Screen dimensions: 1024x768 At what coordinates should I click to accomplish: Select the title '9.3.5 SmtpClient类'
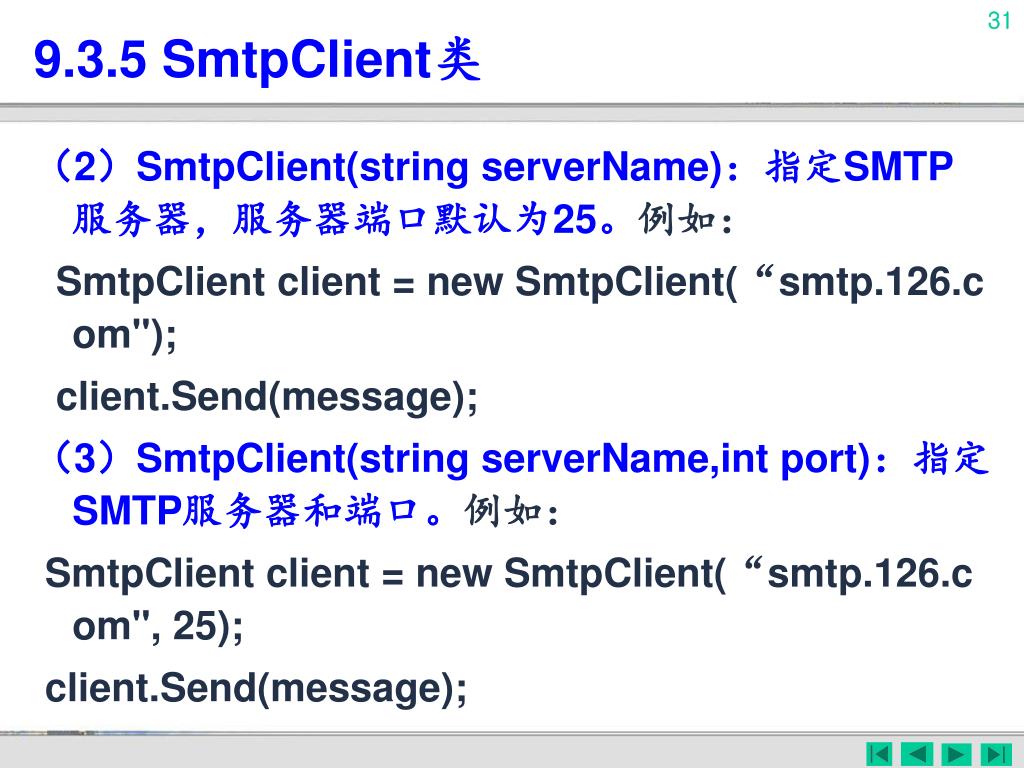tap(257, 59)
